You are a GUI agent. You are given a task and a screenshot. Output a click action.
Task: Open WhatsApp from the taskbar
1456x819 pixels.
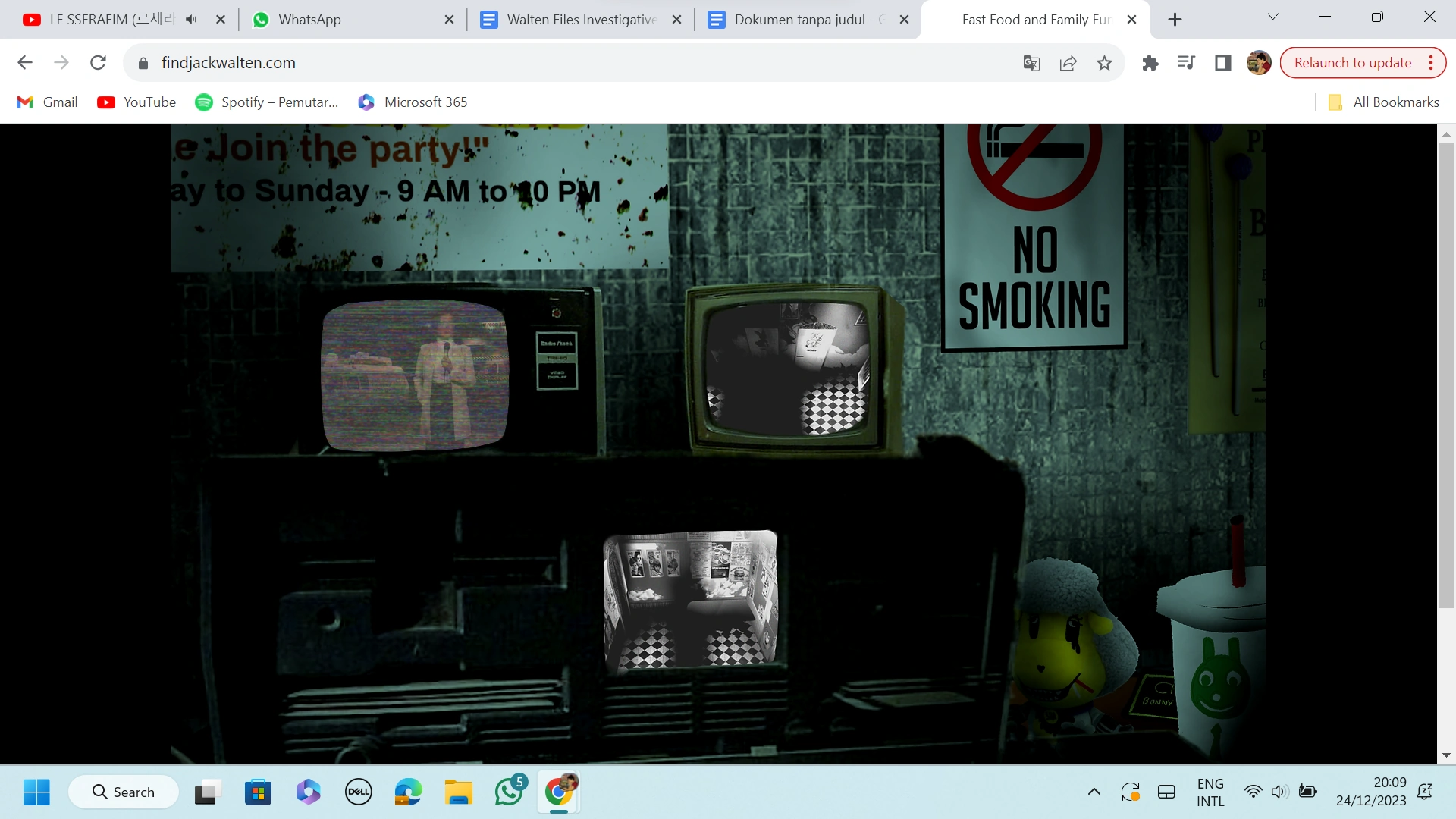click(509, 792)
